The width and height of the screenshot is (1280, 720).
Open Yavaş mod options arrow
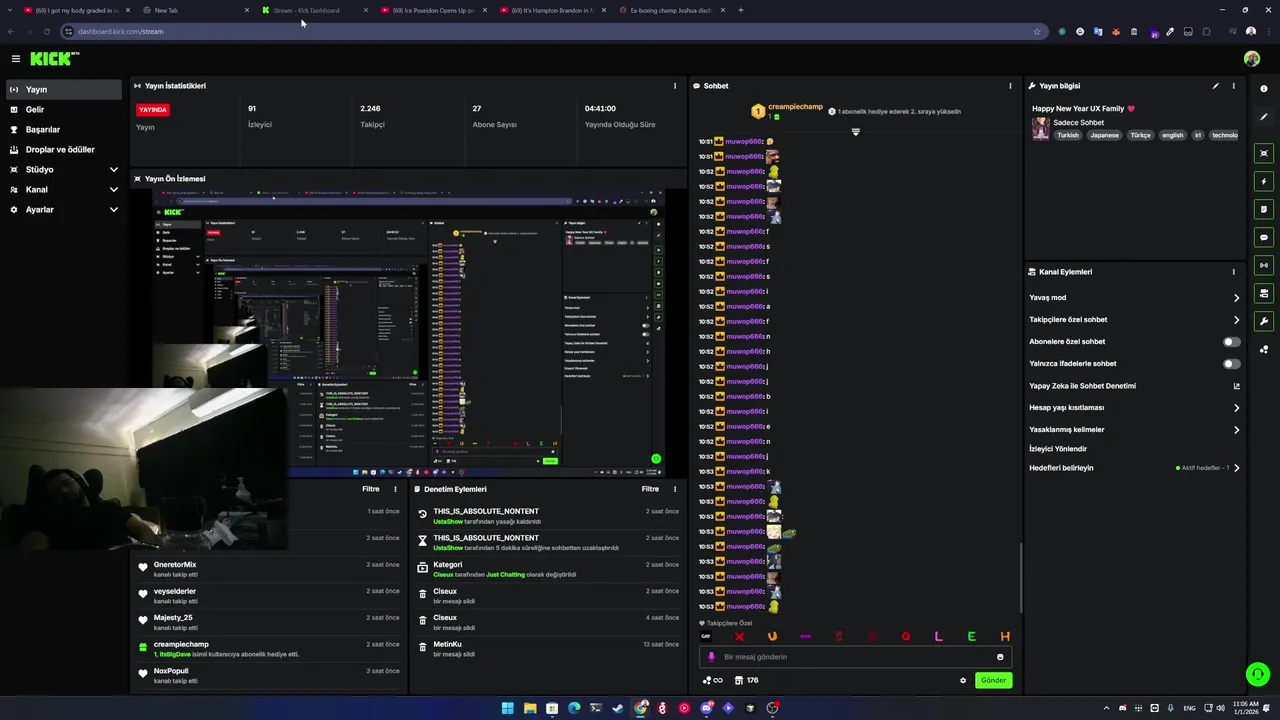click(1236, 298)
